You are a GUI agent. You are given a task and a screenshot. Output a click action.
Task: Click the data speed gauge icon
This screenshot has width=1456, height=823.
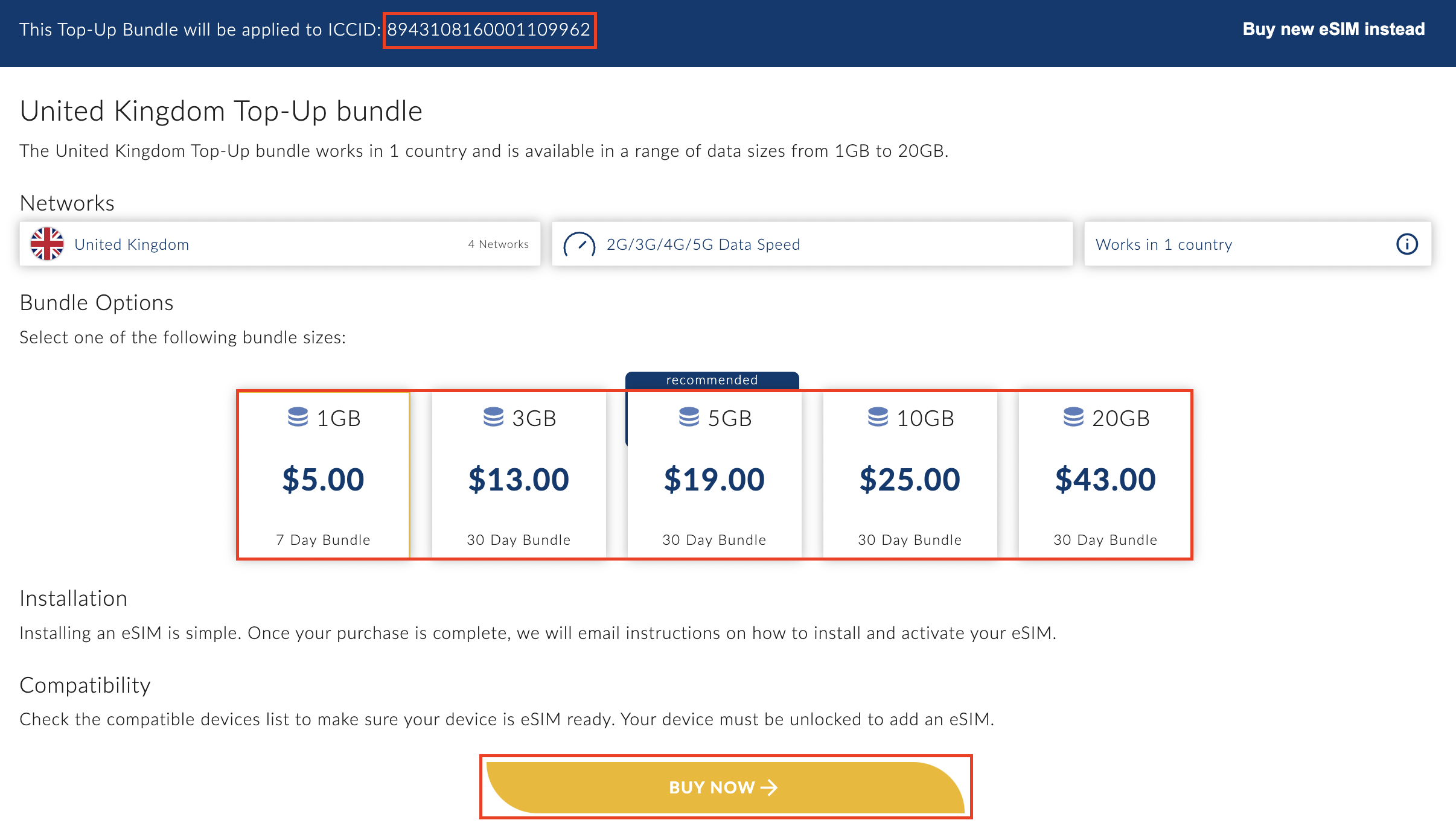point(579,244)
